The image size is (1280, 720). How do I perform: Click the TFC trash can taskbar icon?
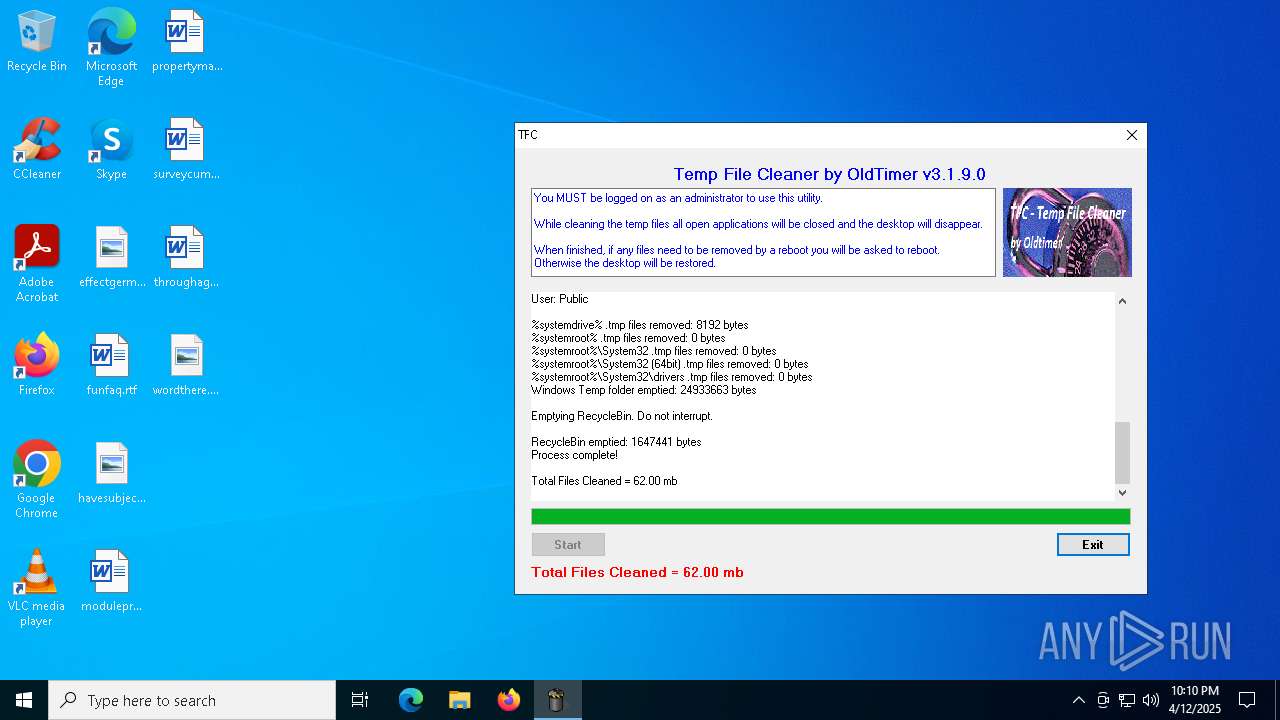tap(557, 700)
